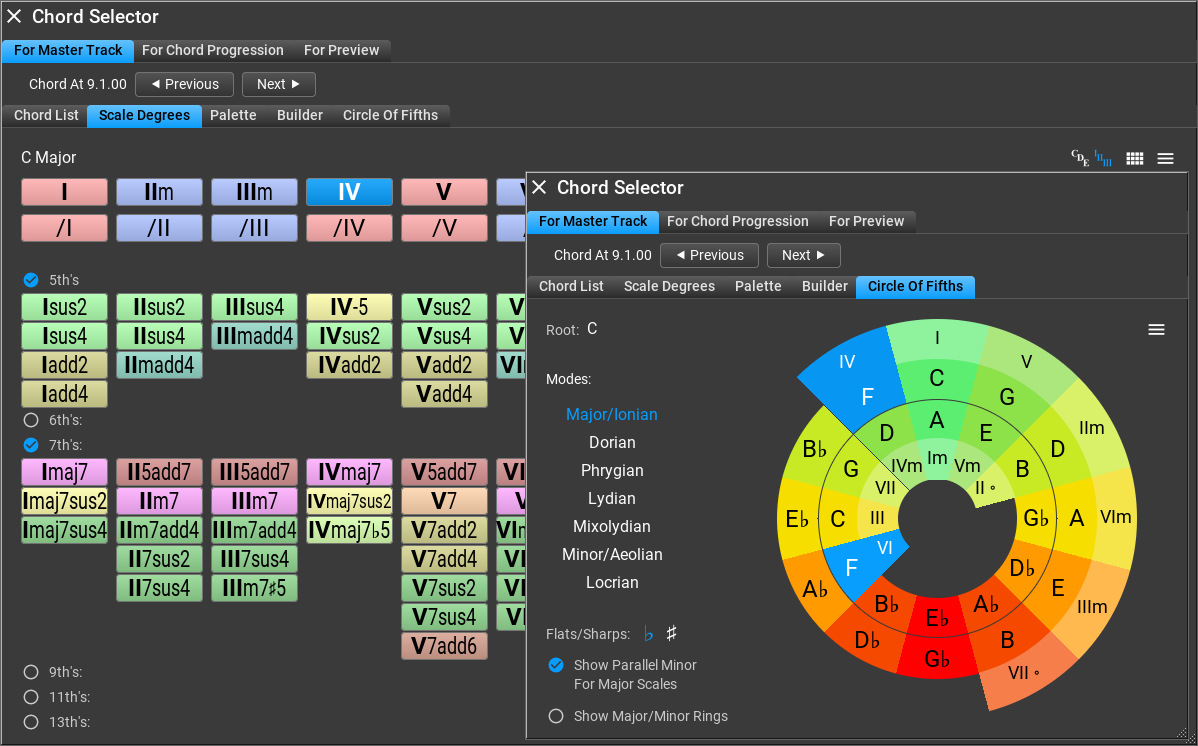1198x746 pixels.
Task: Open the Circle Of Fifths hamburger menu
Action: [x=1156, y=328]
